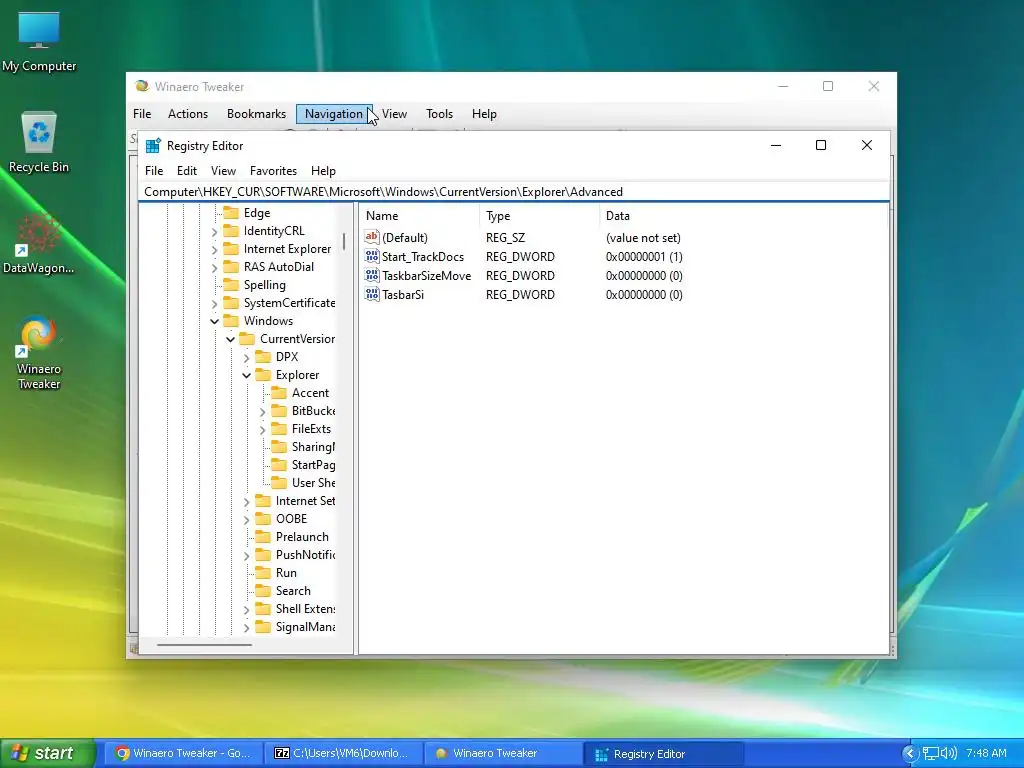Open Registry Editor File menu
This screenshot has width=1024, height=768.
[x=154, y=170]
